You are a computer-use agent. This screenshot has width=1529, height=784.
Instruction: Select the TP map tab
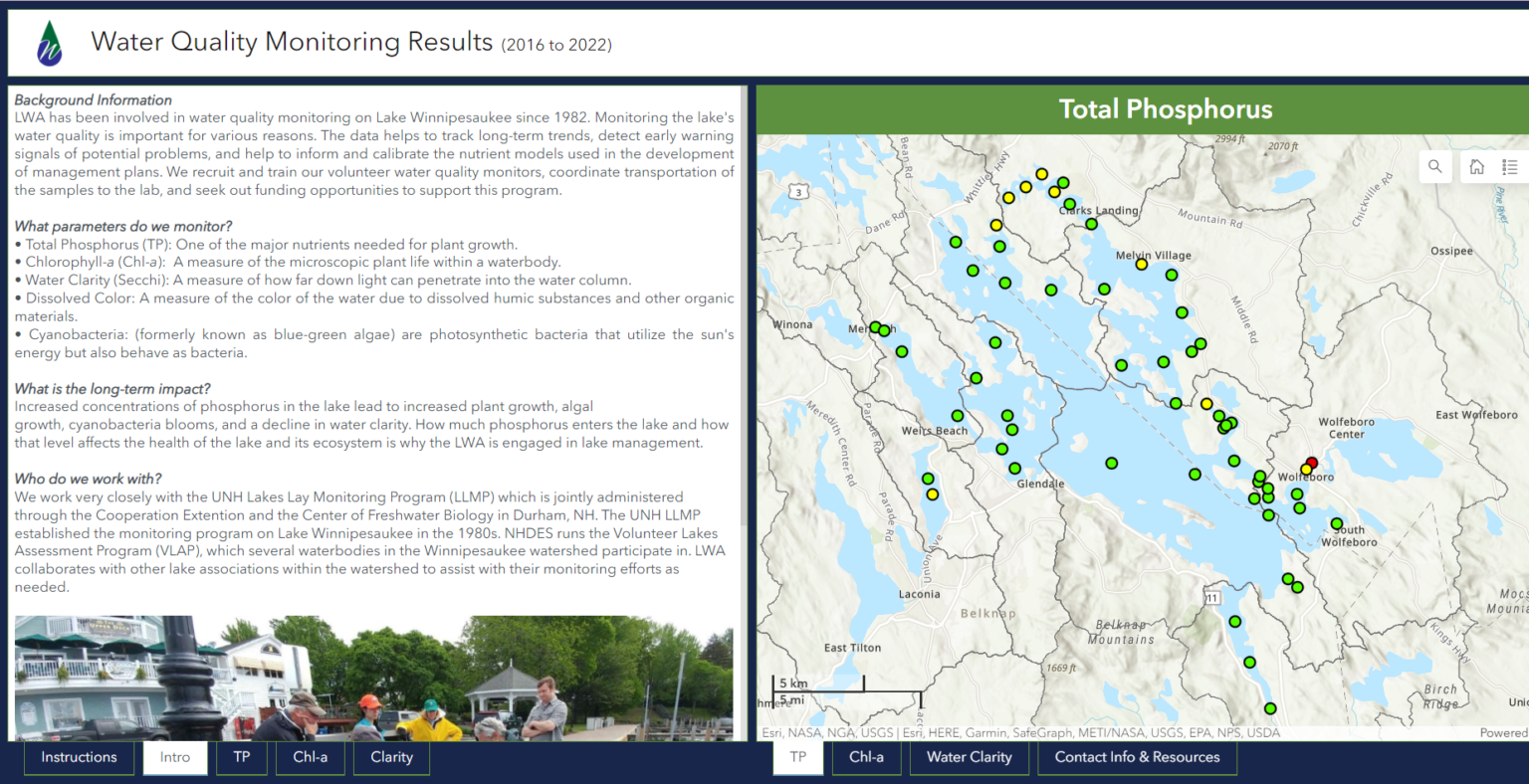pos(797,757)
